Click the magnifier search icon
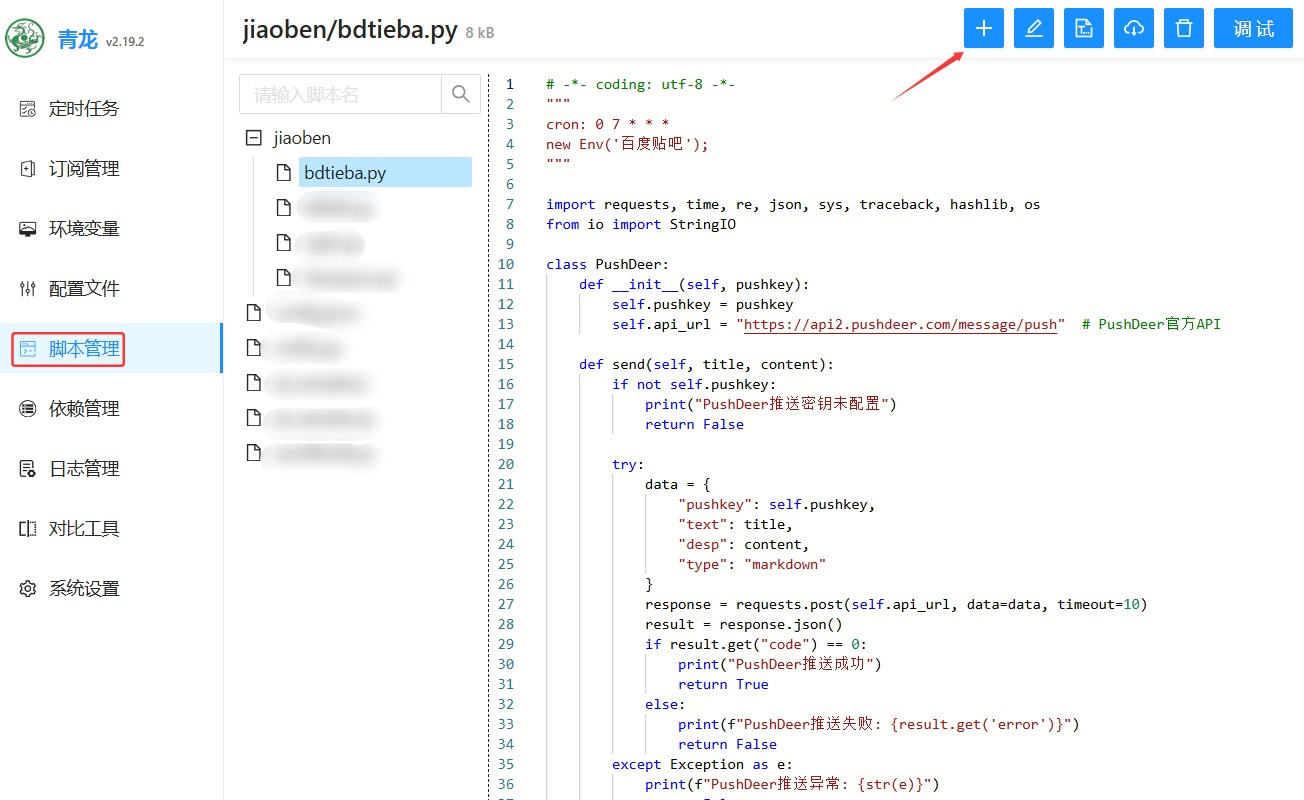The image size is (1304, 800). tap(460, 94)
